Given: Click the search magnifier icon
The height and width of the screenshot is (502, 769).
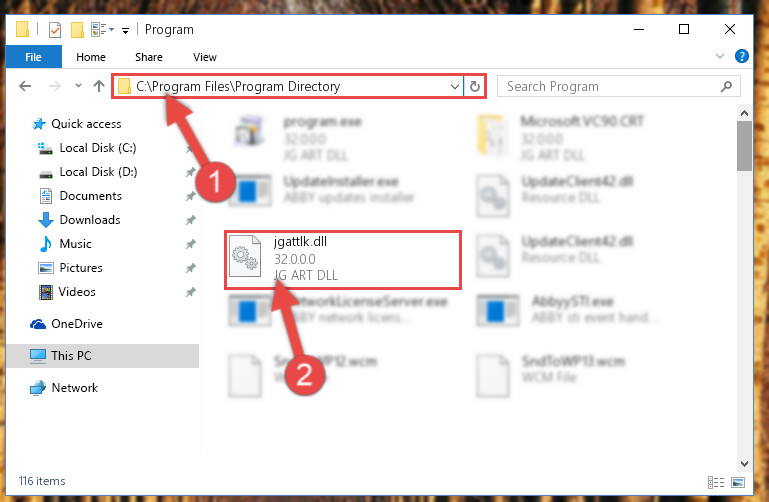Looking at the screenshot, I should (726, 87).
